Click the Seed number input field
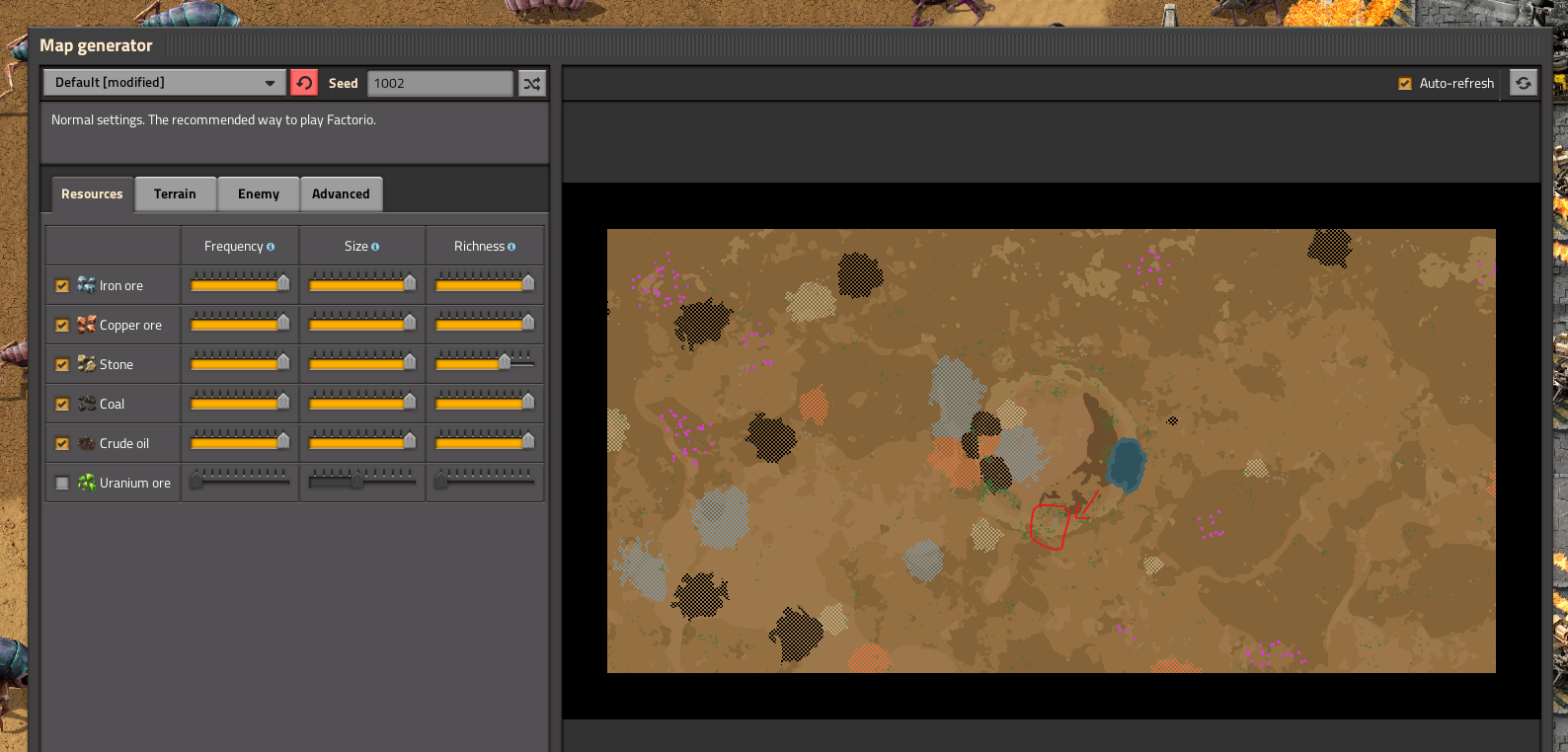Image resolution: width=1568 pixels, height=752 pixels. tap(440, 83)
